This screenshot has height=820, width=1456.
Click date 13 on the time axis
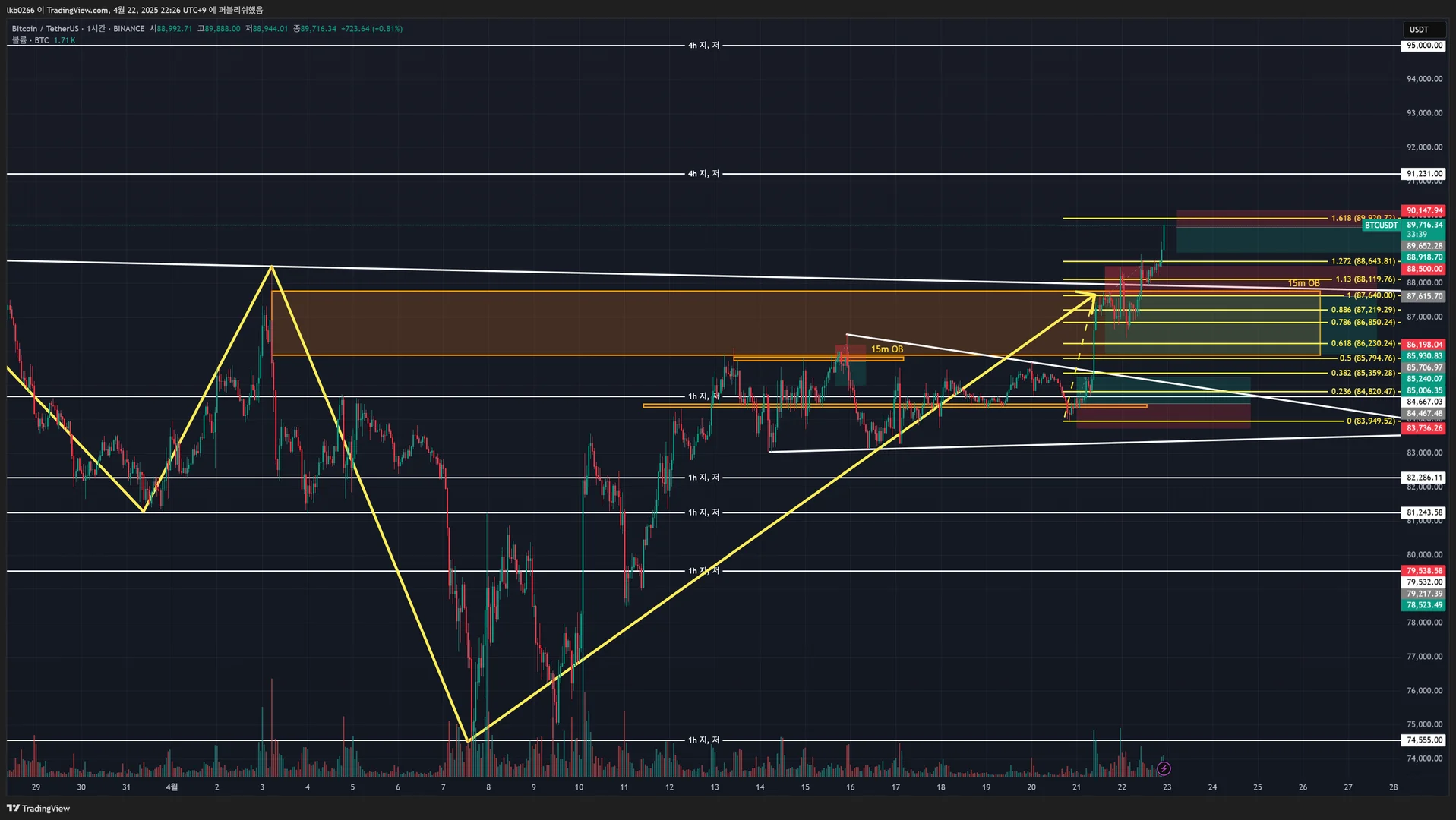coord(715,787)
